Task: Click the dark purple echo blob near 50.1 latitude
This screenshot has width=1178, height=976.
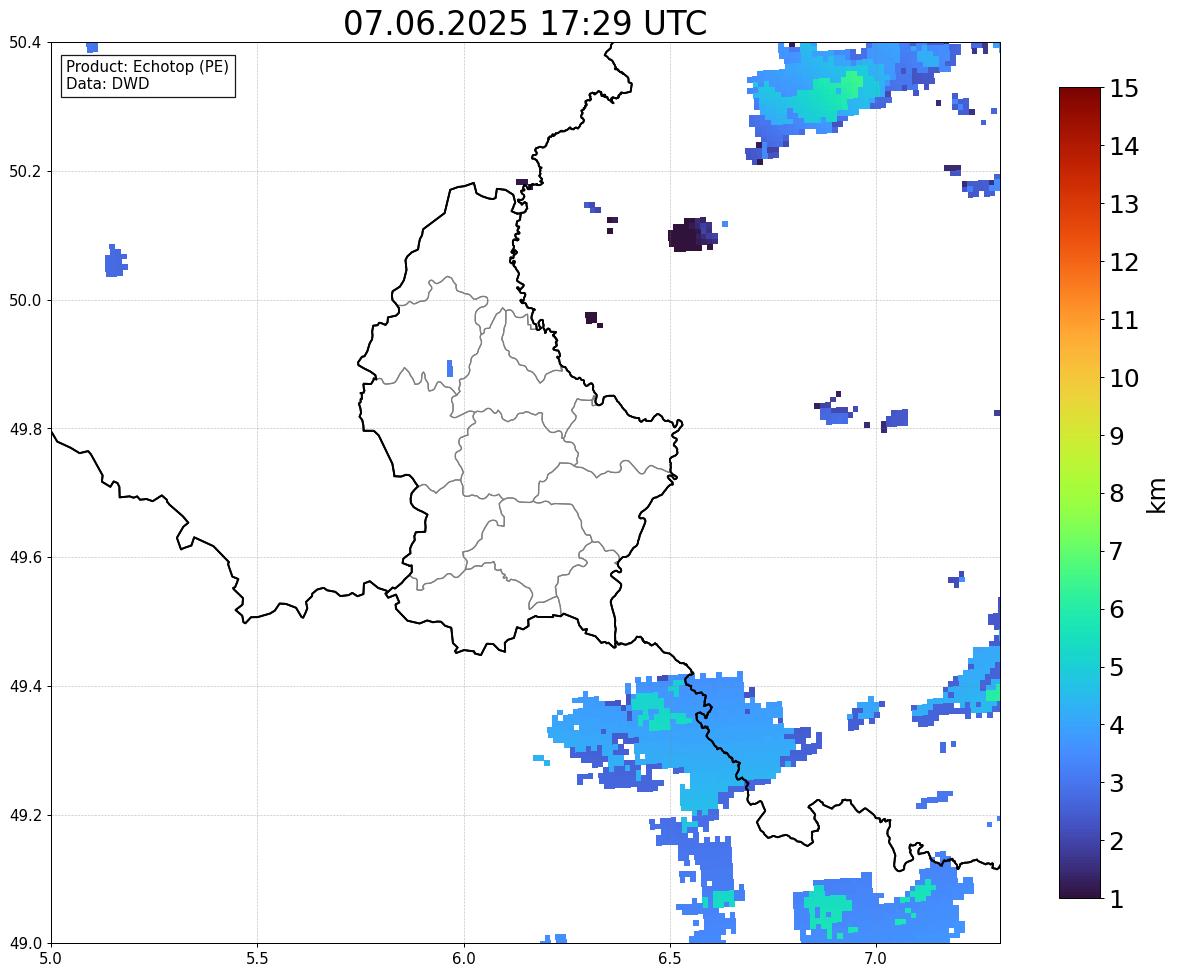Action: coord(691,234)
